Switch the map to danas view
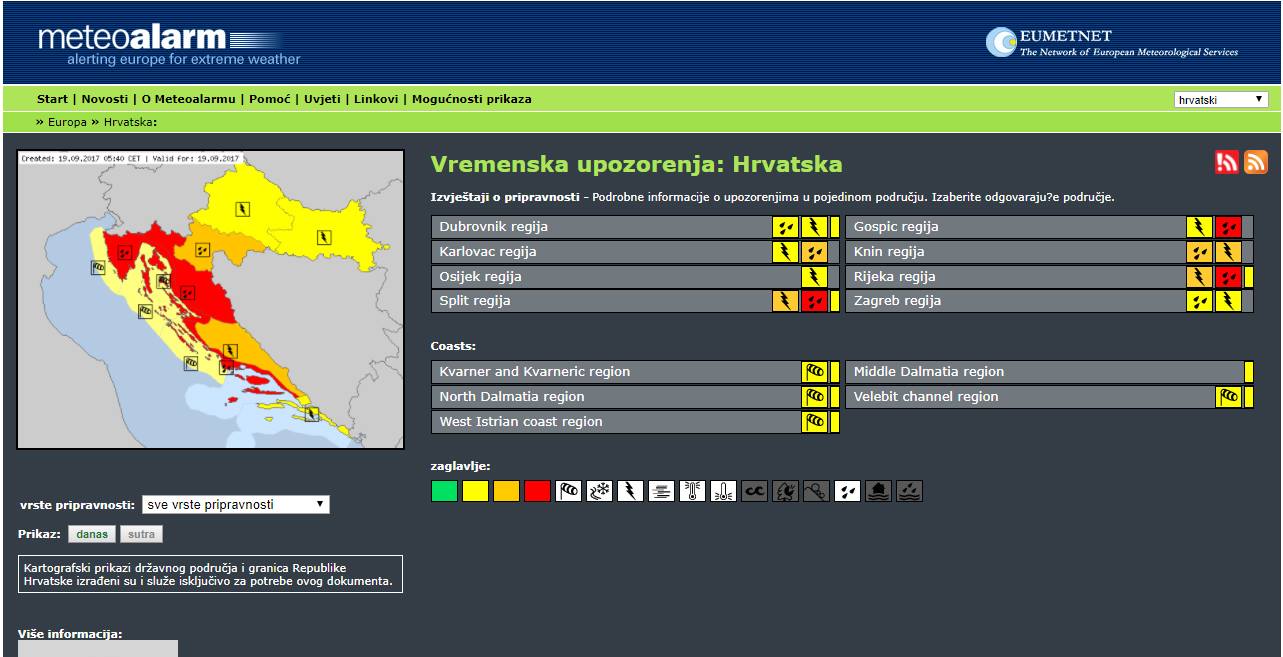Image resolution: width=1283 pixels, height=657 pixels. pos(92,534)
